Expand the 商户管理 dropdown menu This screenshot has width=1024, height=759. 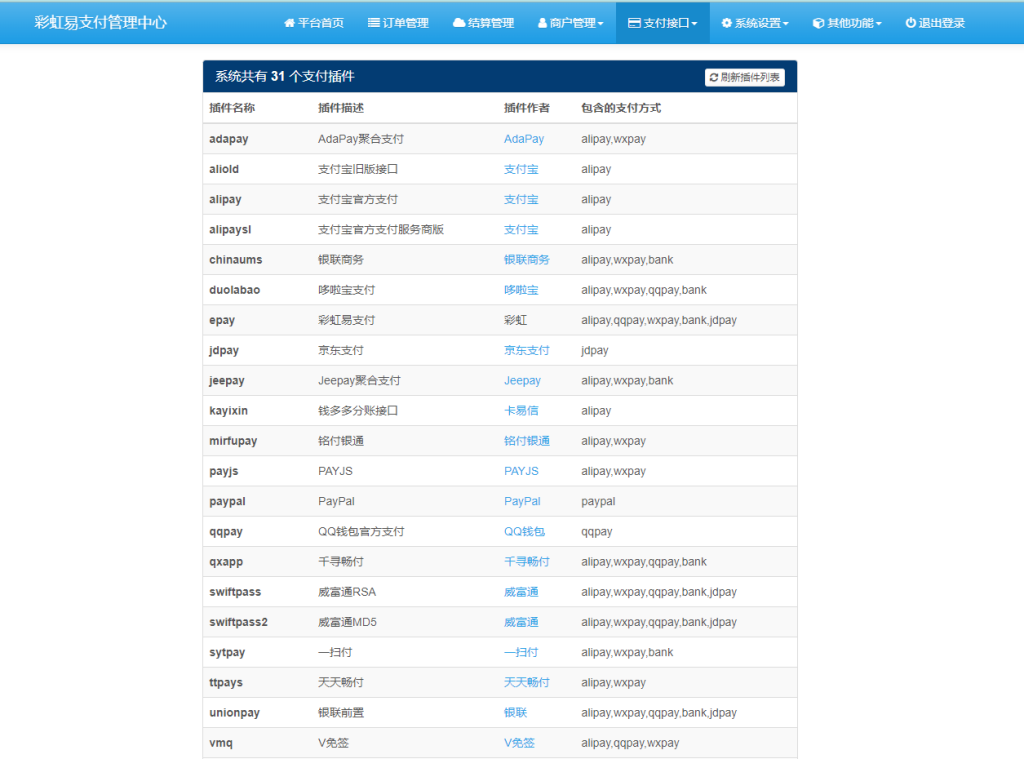tap(570, 23)
